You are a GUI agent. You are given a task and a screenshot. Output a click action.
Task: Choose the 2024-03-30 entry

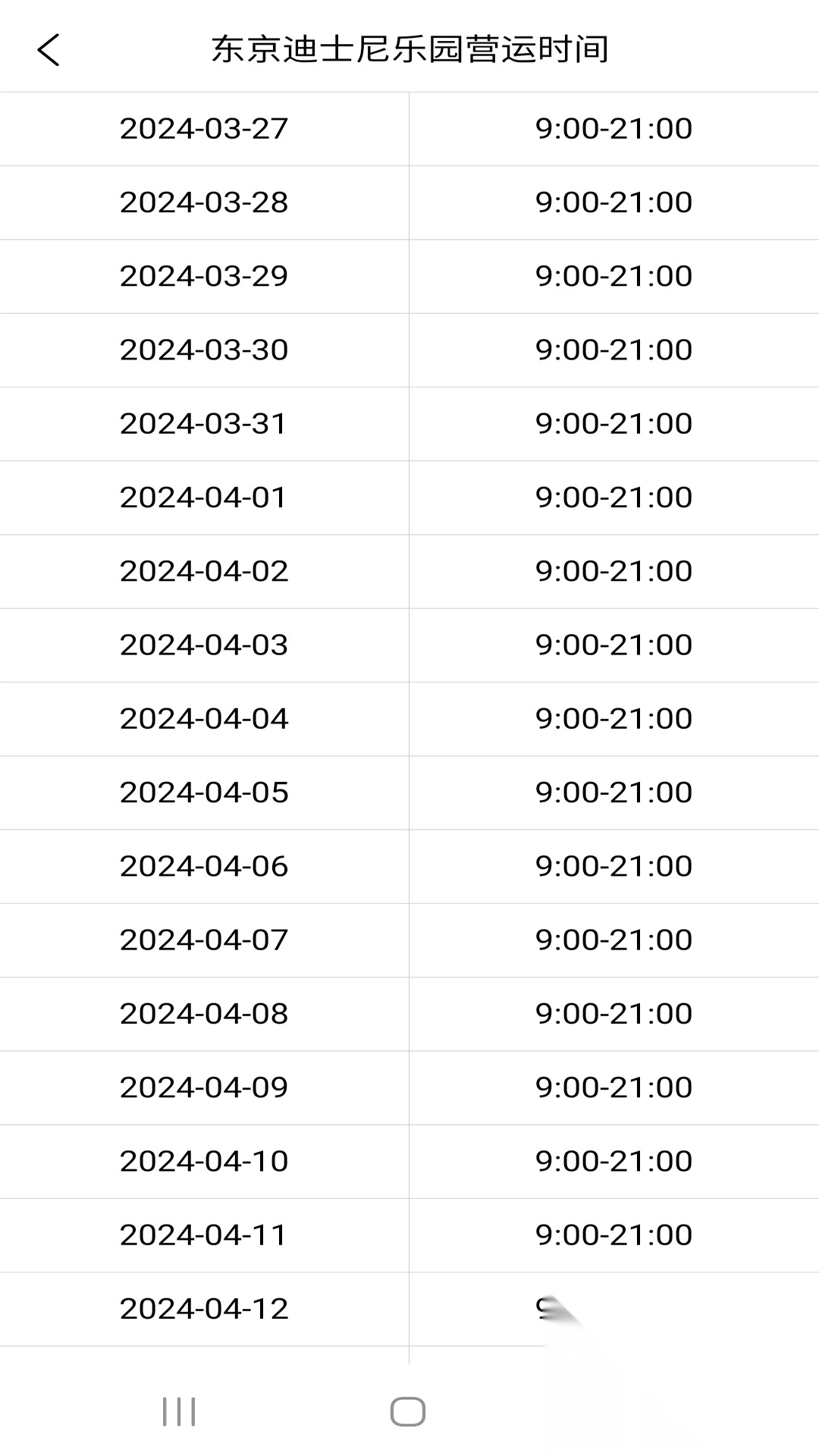(204, 350)
